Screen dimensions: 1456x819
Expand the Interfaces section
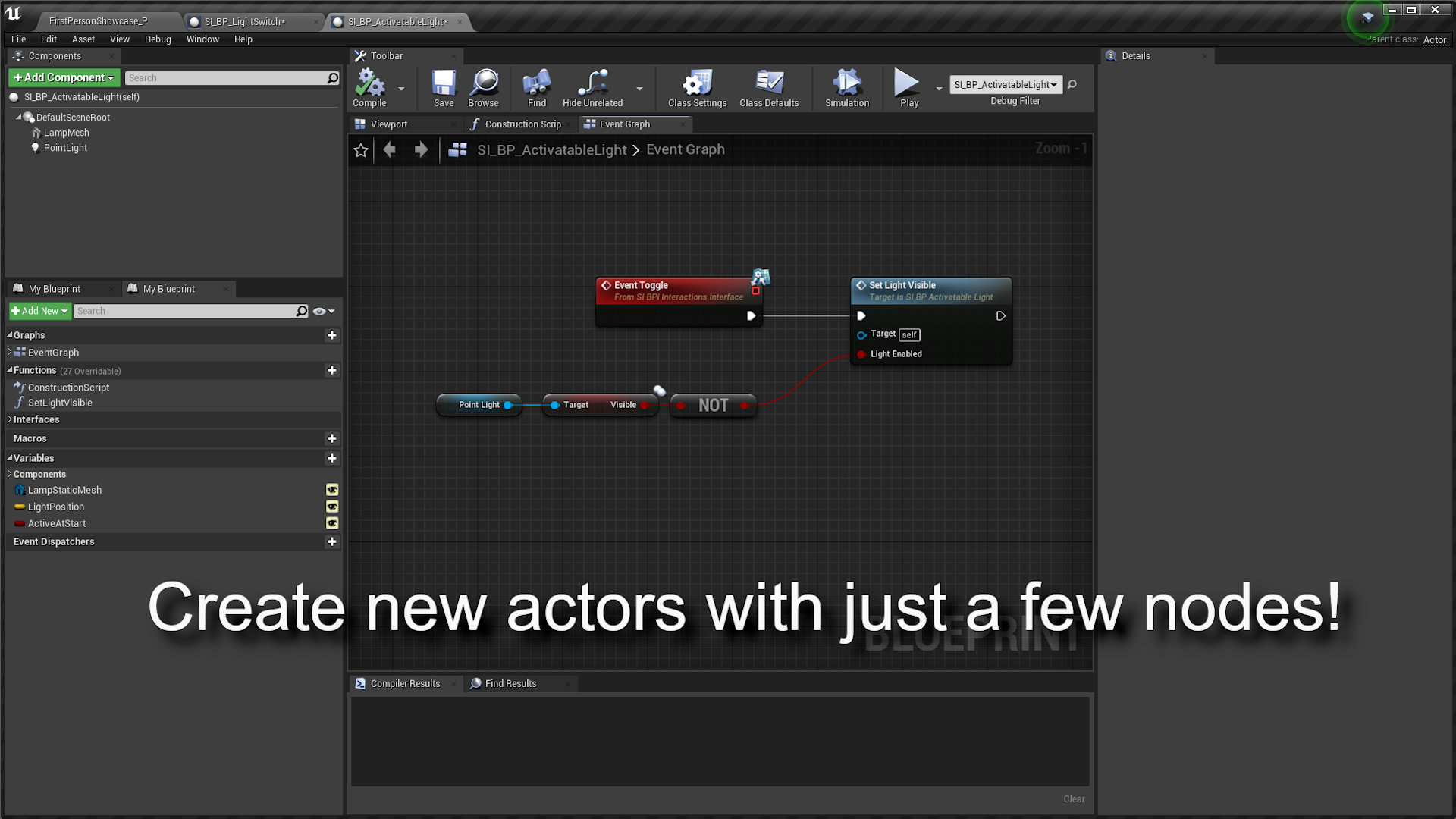10,419
